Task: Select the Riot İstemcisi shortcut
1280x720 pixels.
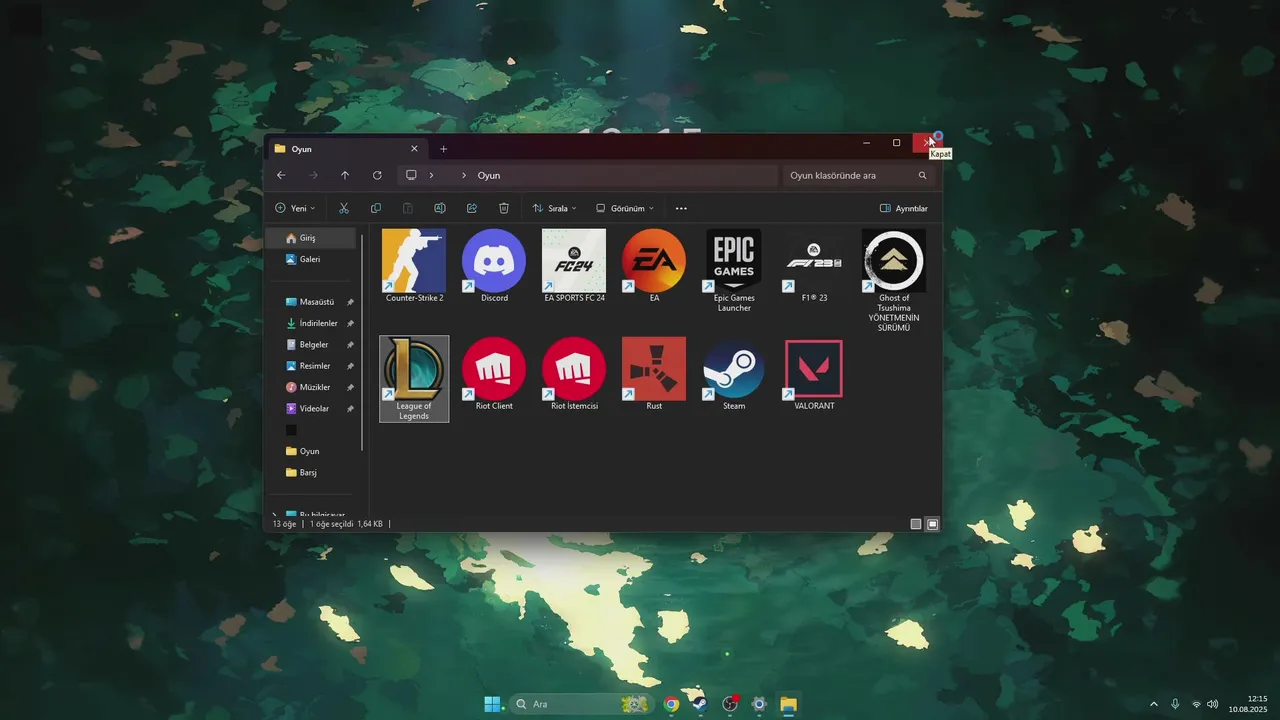Action: coord(574,374)
